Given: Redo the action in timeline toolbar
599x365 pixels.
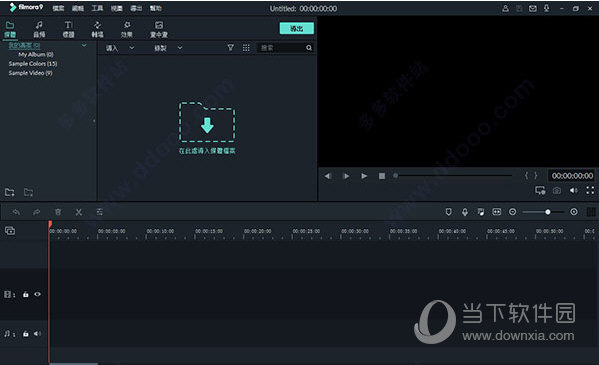Looking at the screenshot, I should (36, 212).
